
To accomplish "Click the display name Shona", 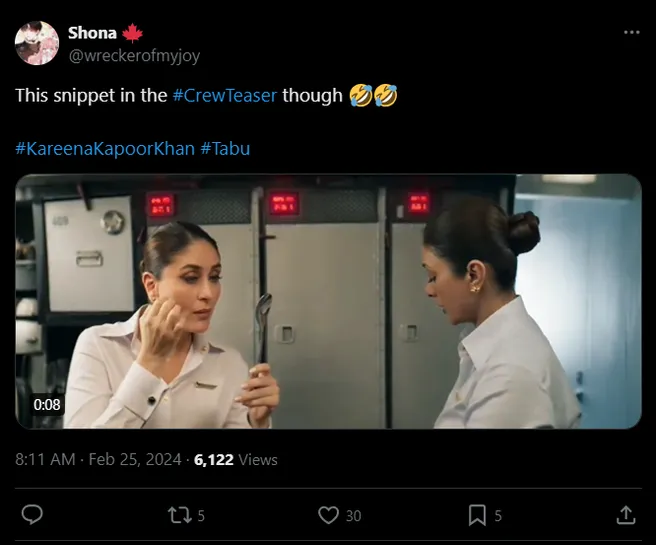I will click(x=92, y=32).
